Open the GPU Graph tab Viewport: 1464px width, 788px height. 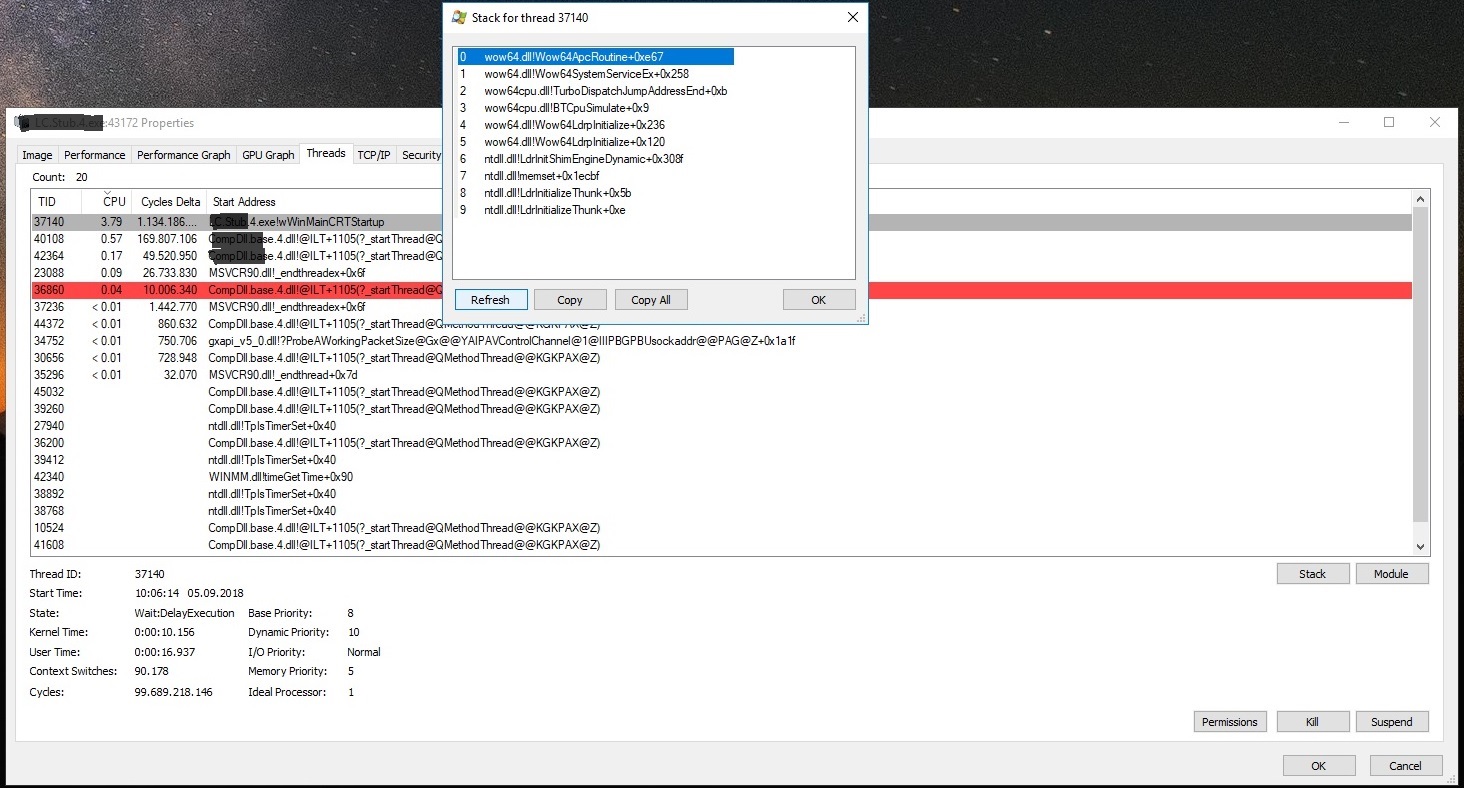[x=268, y=155]
